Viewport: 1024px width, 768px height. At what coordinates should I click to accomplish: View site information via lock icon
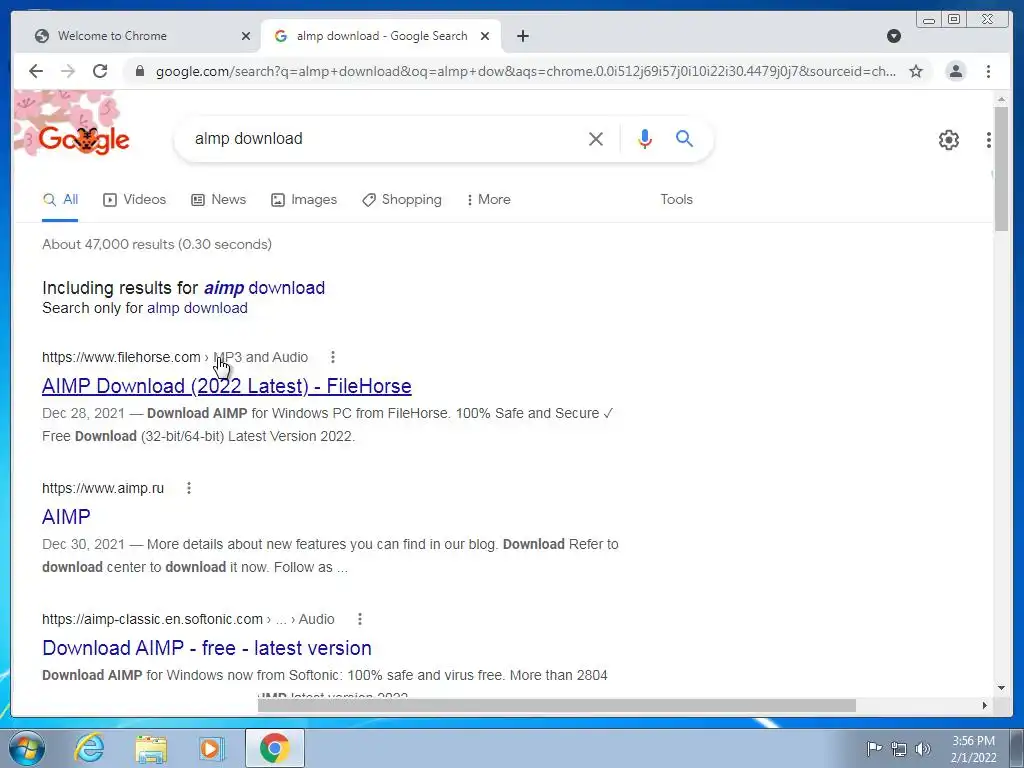(139, 71)
